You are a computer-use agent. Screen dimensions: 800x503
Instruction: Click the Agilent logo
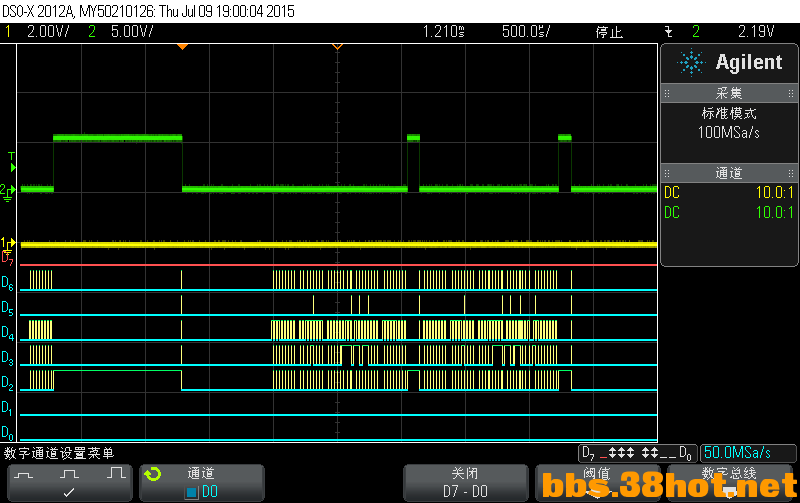[x=730, y=62]
